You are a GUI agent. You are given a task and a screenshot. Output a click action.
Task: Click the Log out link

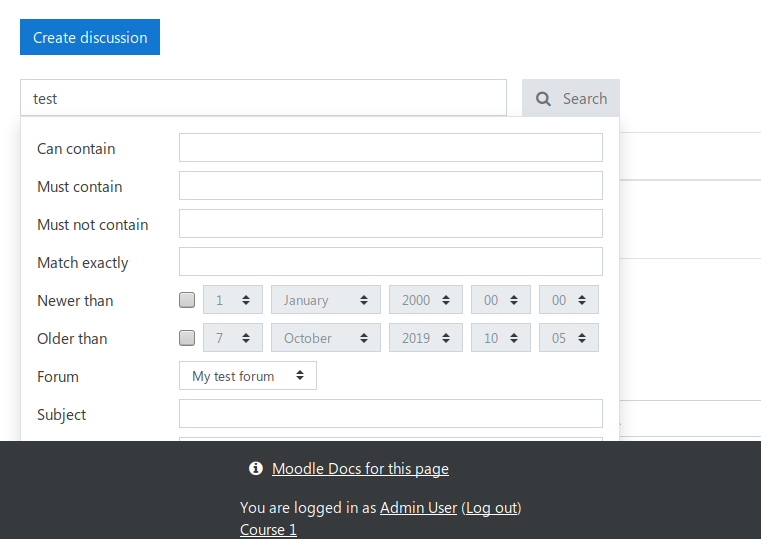(x=492, y=507)
